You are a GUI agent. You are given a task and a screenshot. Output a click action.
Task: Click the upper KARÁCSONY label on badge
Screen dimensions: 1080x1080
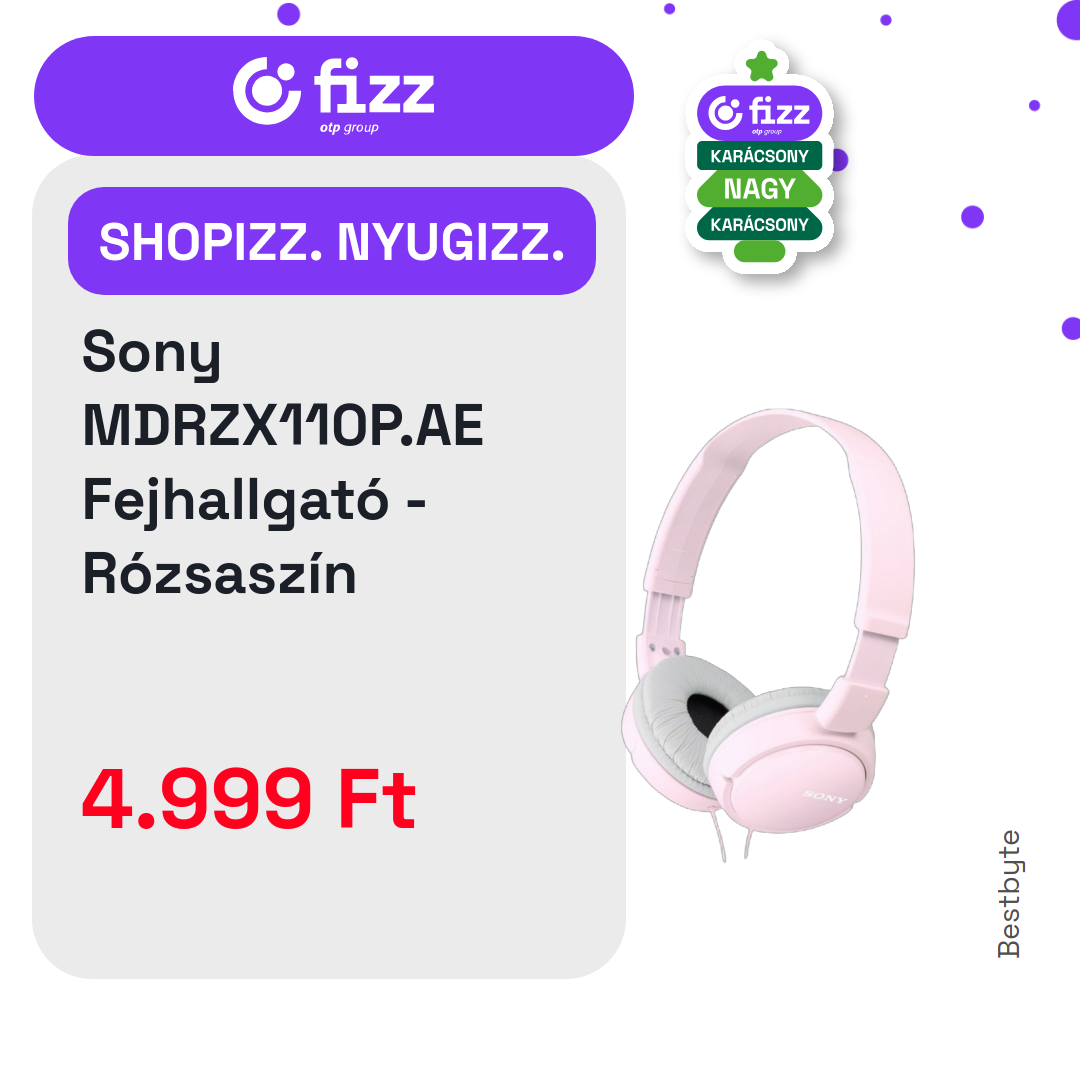point(759,156)
